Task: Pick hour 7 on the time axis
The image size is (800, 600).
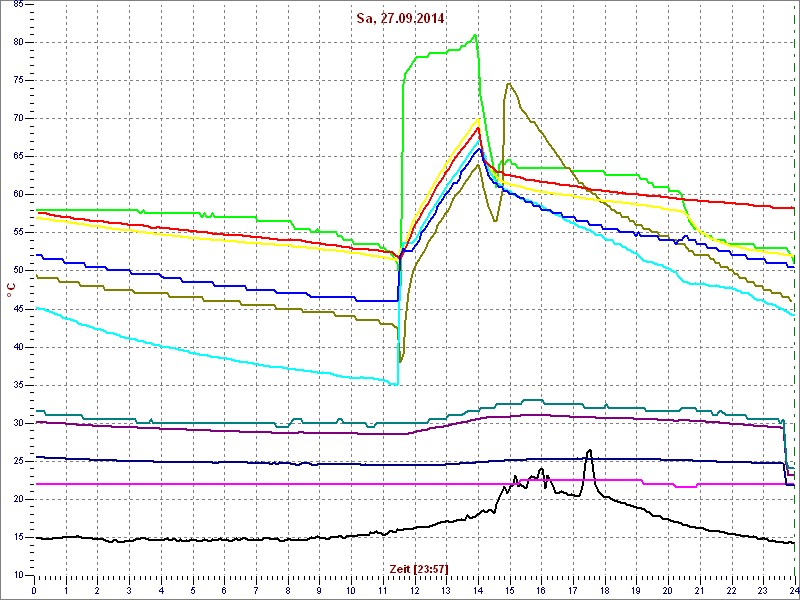Action: pos(256,591)
